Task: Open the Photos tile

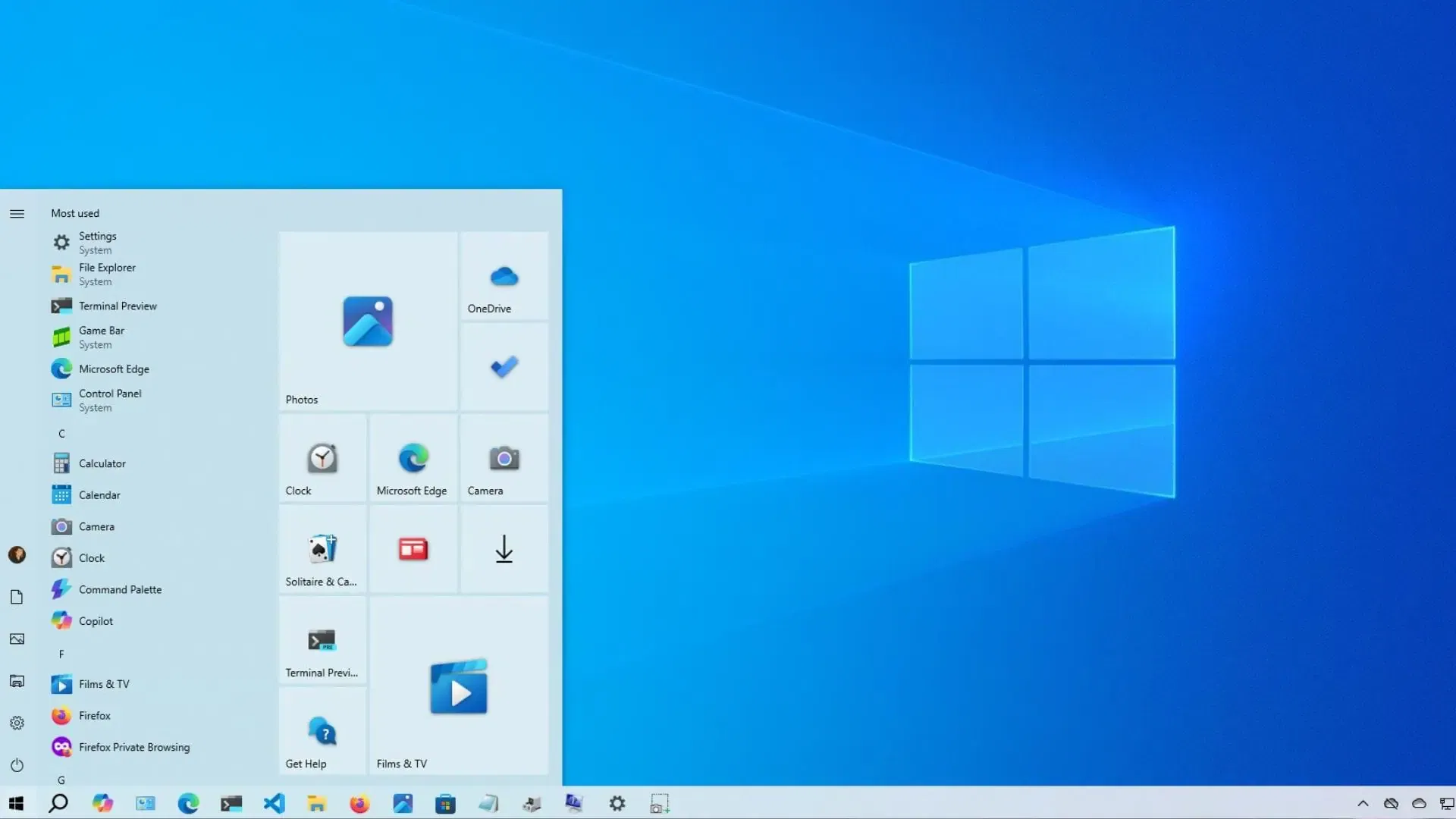Action: 368,322
